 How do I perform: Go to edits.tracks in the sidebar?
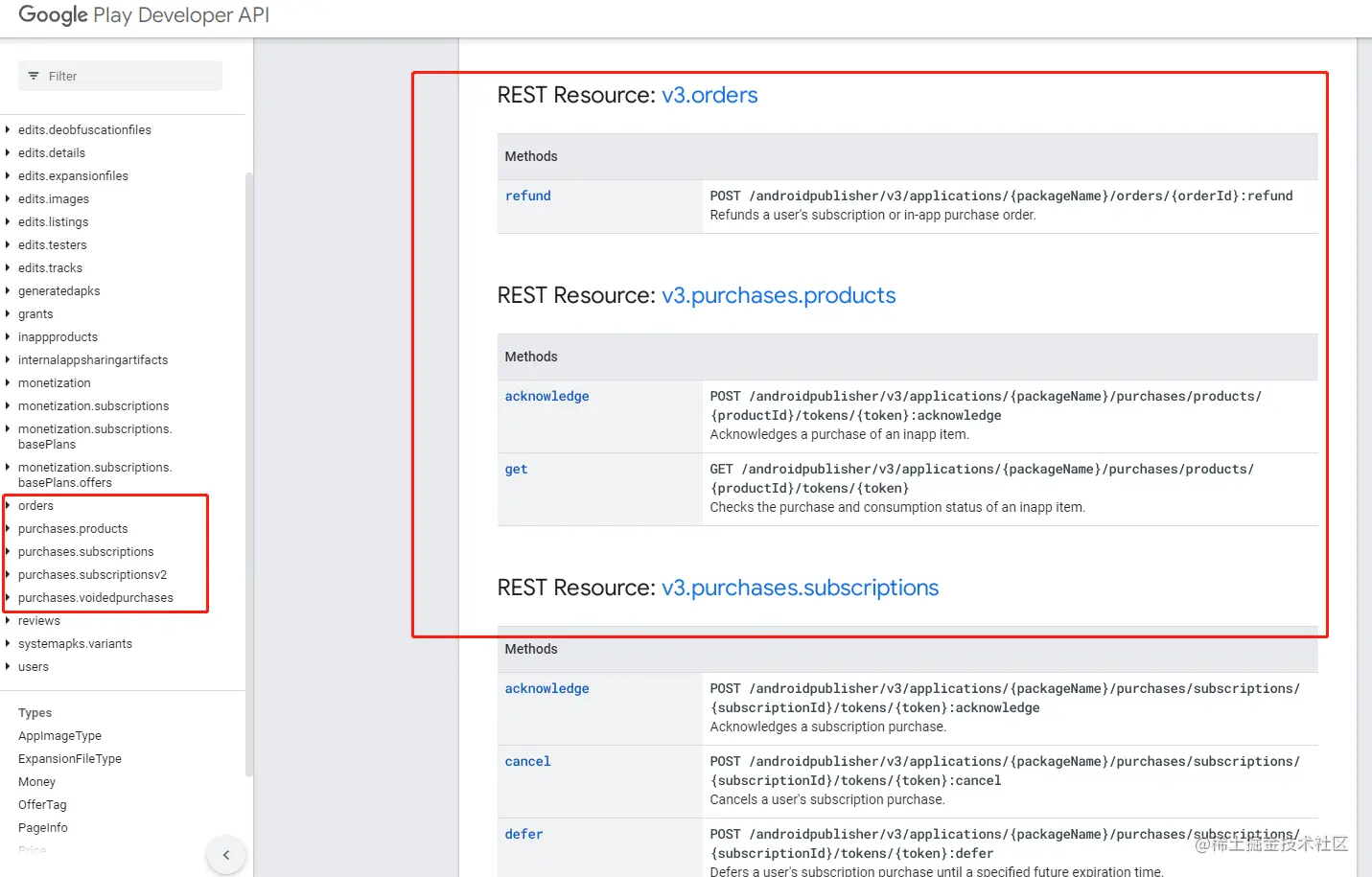[x=50, y=267]
